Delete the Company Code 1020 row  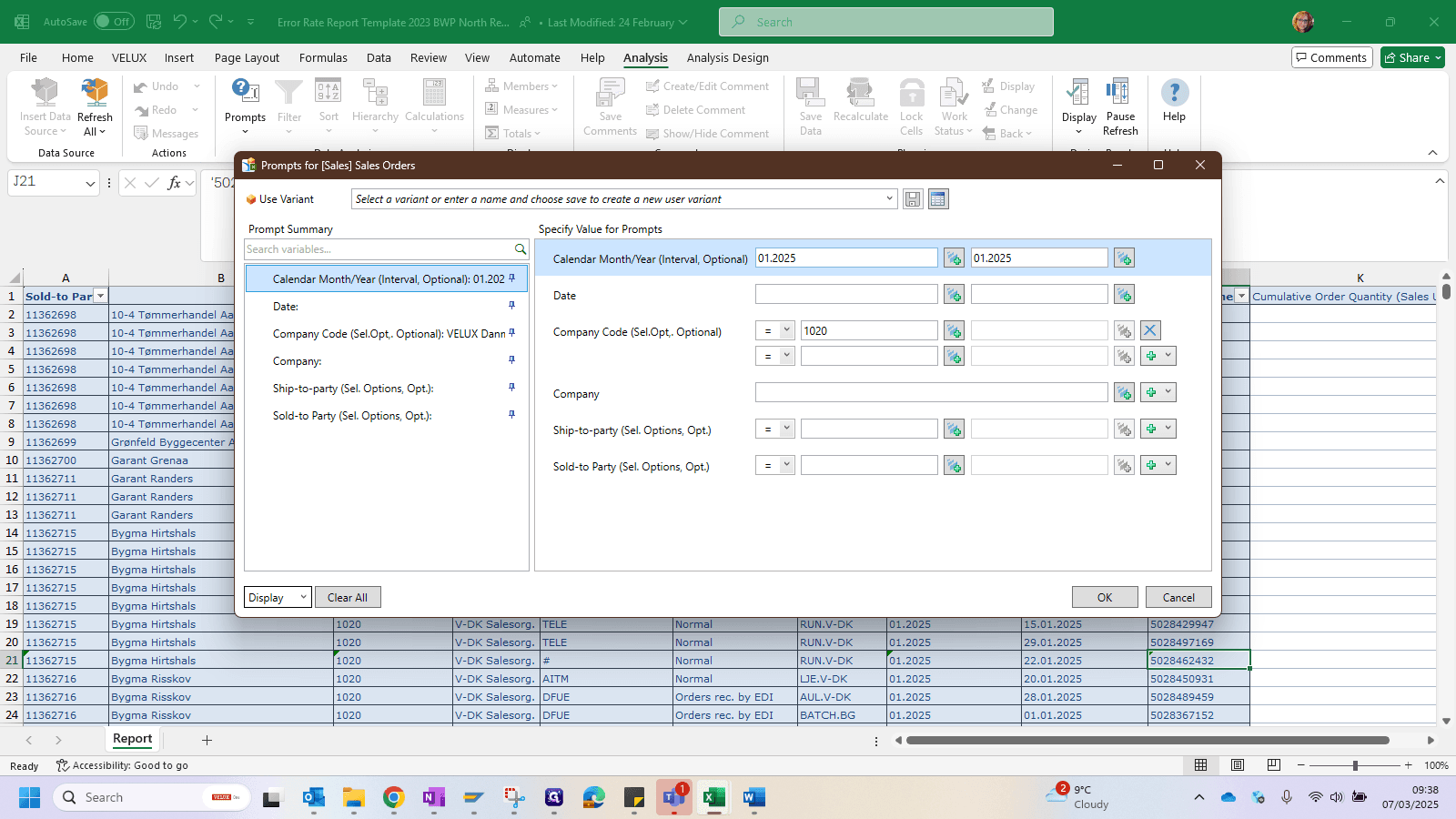click(x=1150, y=331)
